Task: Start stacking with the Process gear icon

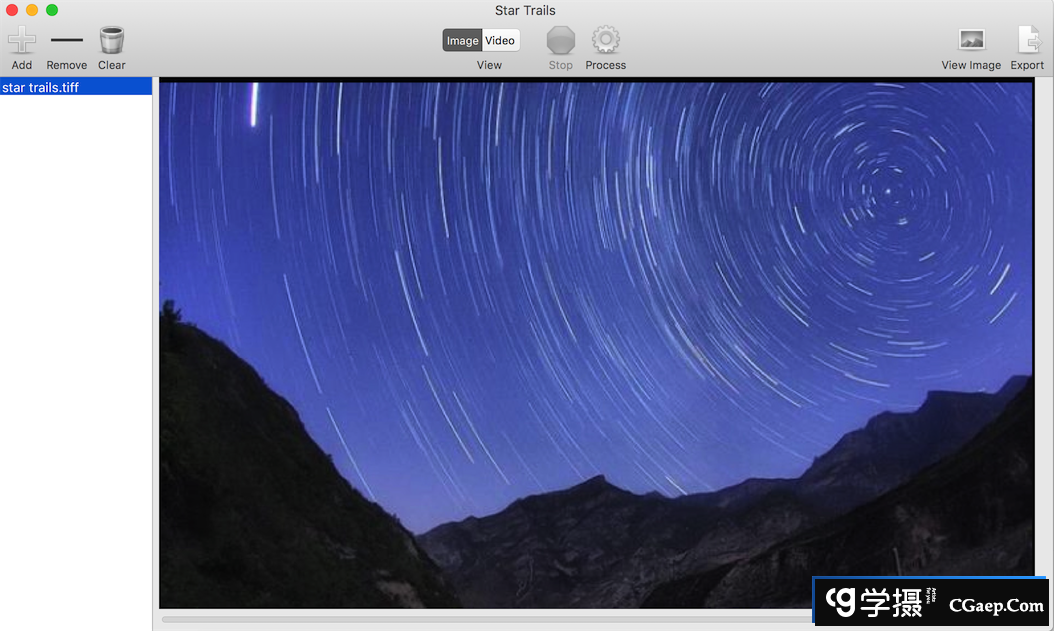Action: (605, 40)
